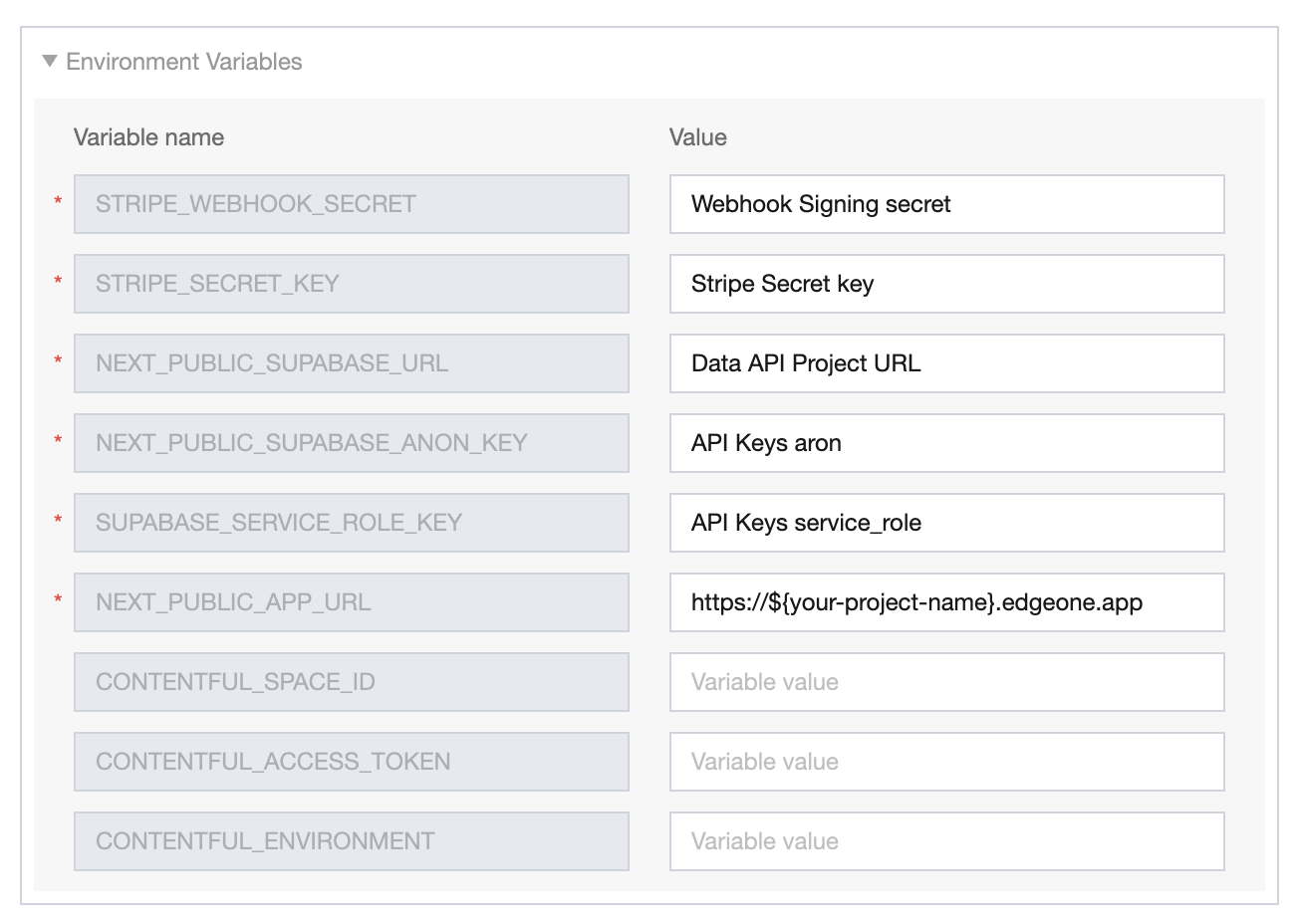Focus the empty value field for CONTENTFUL_ACCESS_TOKEN
This screenshot has width=1301, height=924.
(946, 762)
